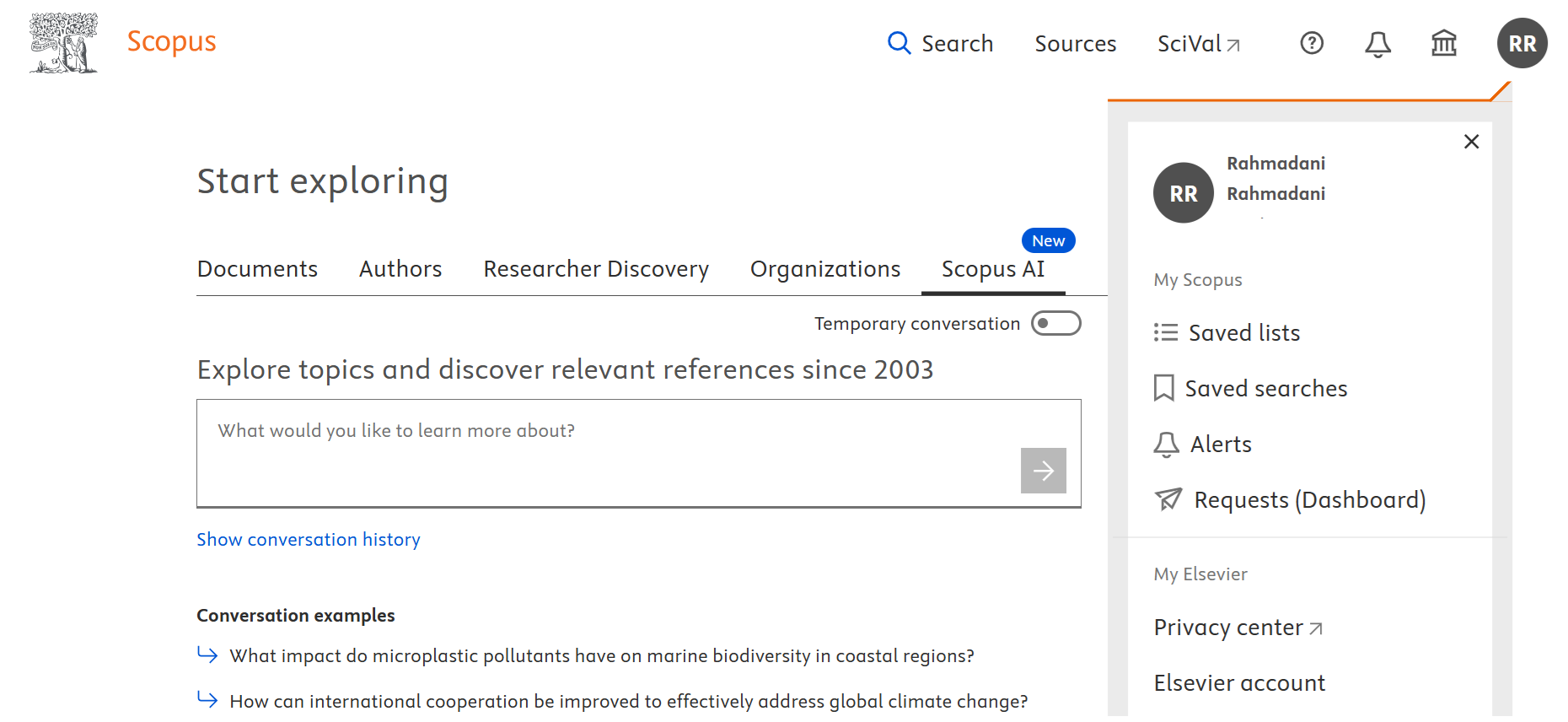1568x722 pixels.
Task: Click the Explore topics since 2003 heading
Action: (x=566, y=370)
